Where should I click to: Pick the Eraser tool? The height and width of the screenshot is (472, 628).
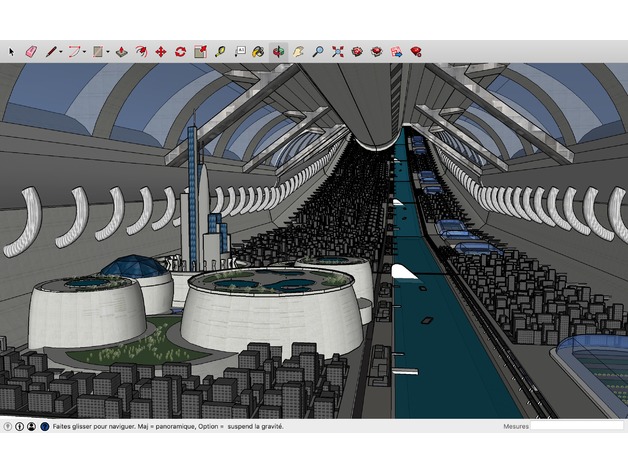30,51
